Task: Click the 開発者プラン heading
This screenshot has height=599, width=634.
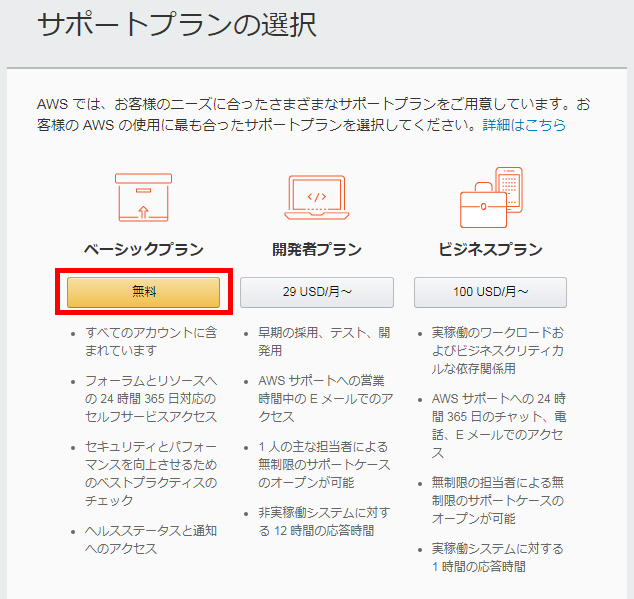Action: coord(317,249)
